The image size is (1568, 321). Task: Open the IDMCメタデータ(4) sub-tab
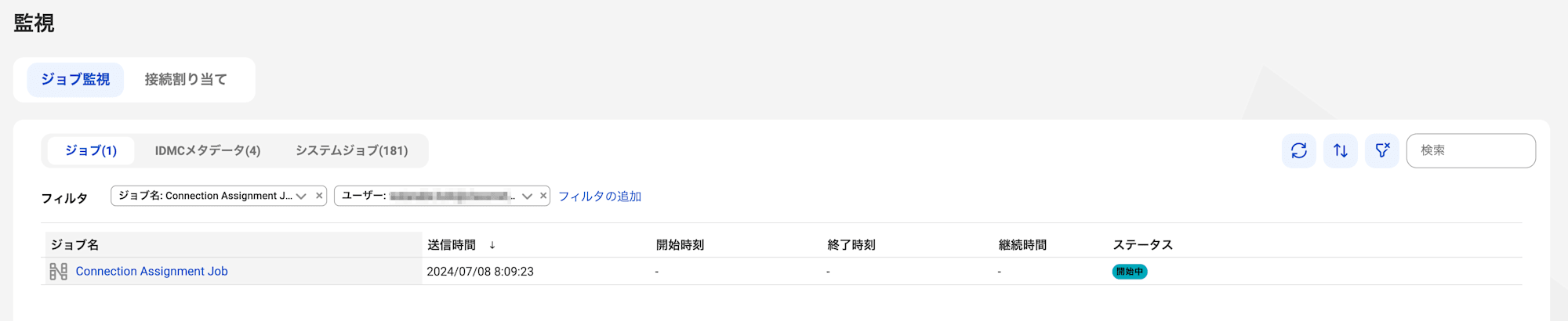[208, 150]
